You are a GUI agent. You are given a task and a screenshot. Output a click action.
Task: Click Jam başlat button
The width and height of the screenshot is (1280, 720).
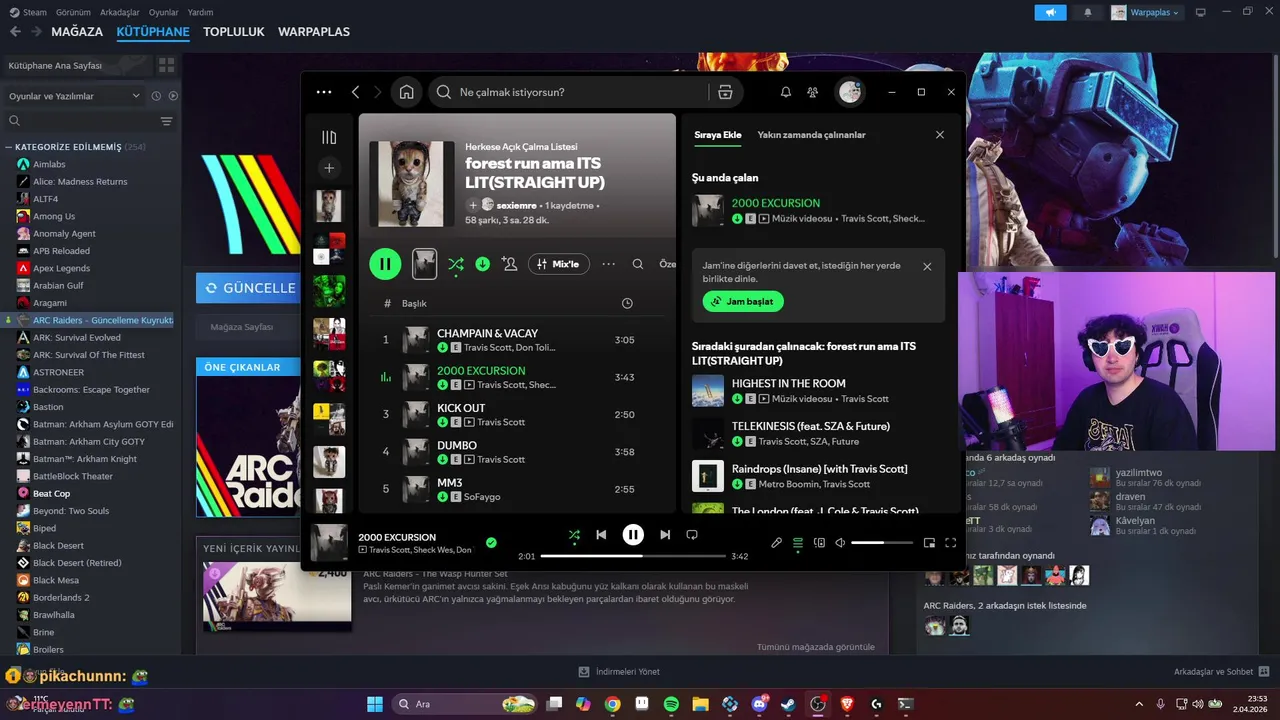coord(743,301)
